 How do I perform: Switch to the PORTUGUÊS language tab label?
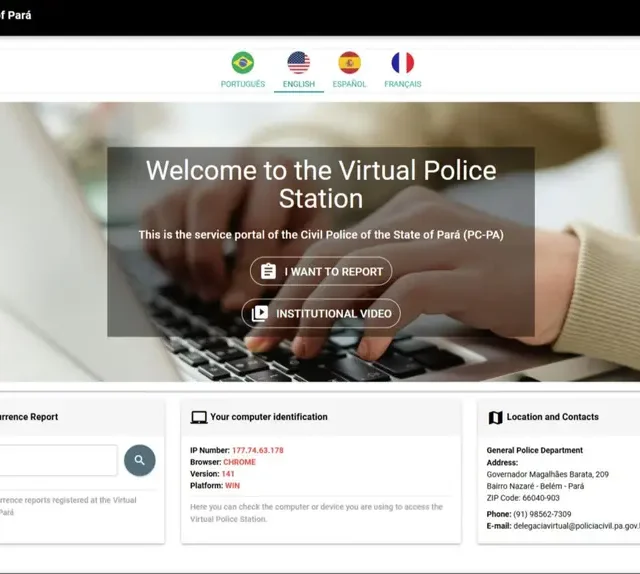coord(243,84)
